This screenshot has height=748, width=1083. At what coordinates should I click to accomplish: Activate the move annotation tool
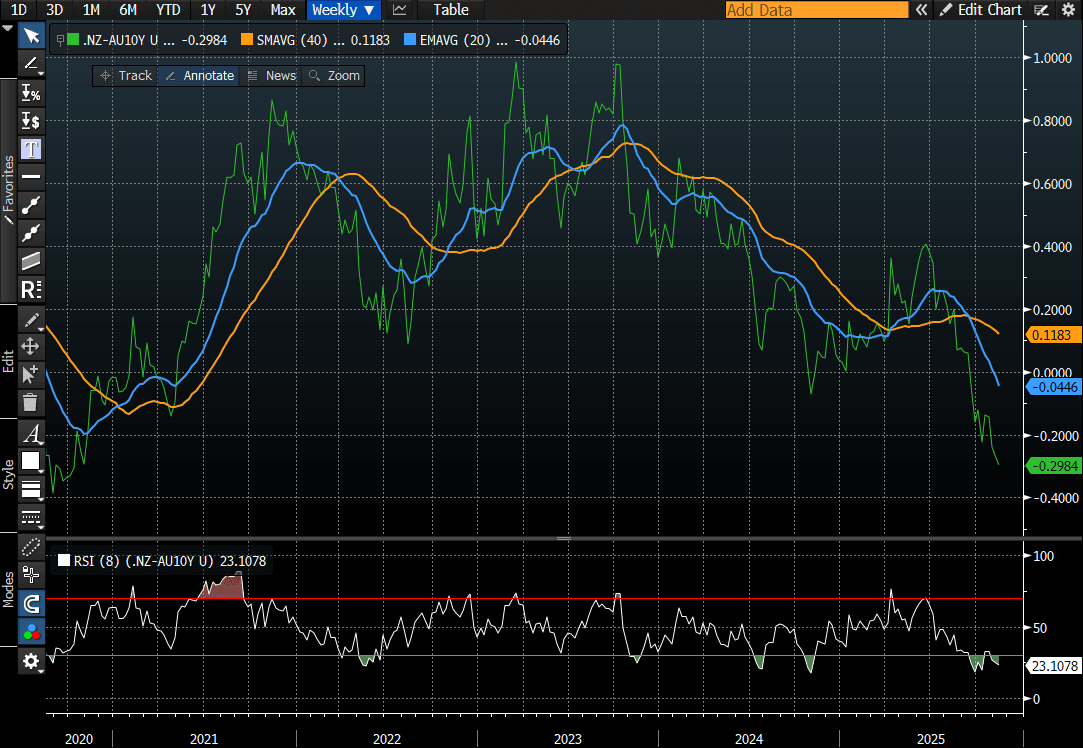click(x=31, y=346)
